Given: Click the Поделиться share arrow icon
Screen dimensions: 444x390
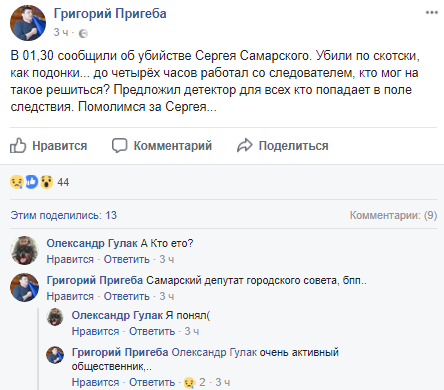Looking at the screenshot, I should [245, 145].
